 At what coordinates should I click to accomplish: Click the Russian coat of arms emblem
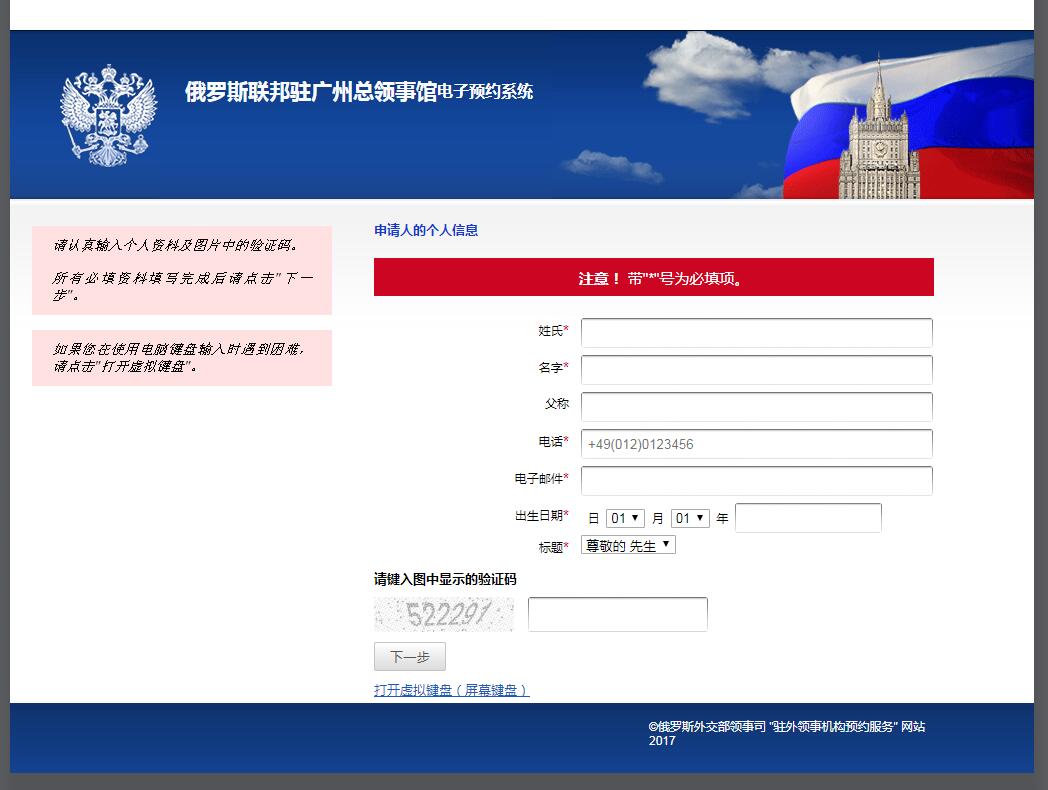point(107,113)
